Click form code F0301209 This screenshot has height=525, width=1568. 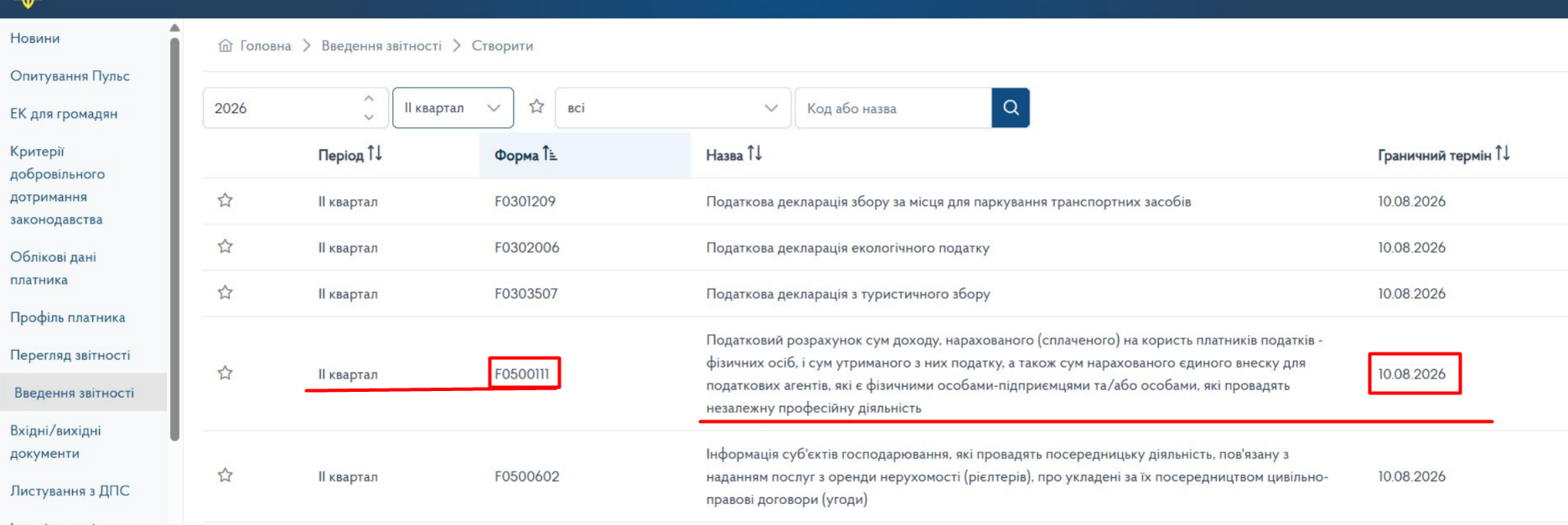point(525,201)
